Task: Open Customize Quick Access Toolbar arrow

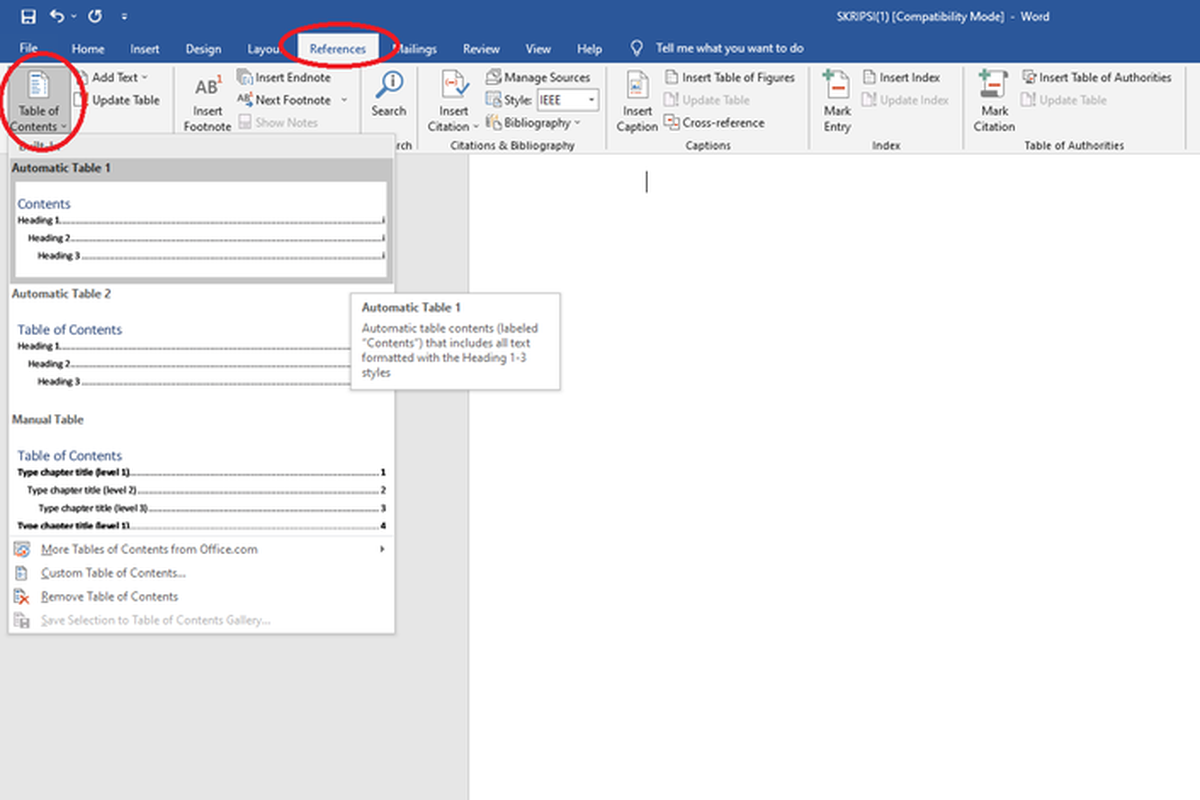Action: coord(124,17)
